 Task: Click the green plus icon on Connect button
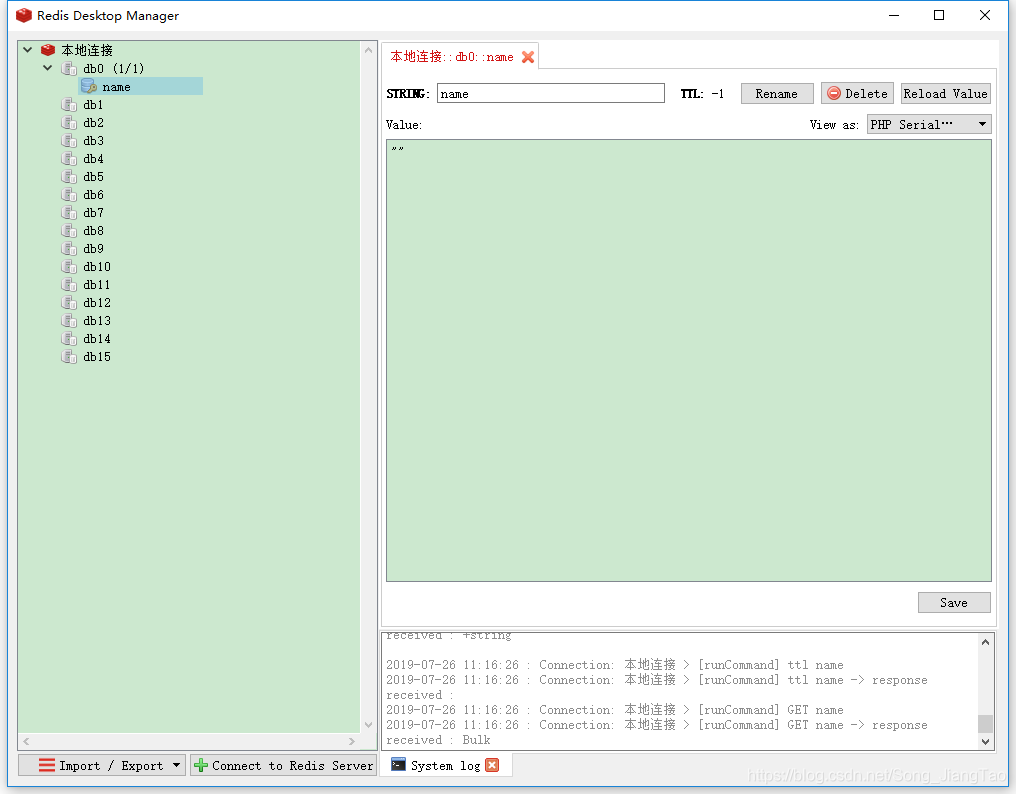(201, 765)
